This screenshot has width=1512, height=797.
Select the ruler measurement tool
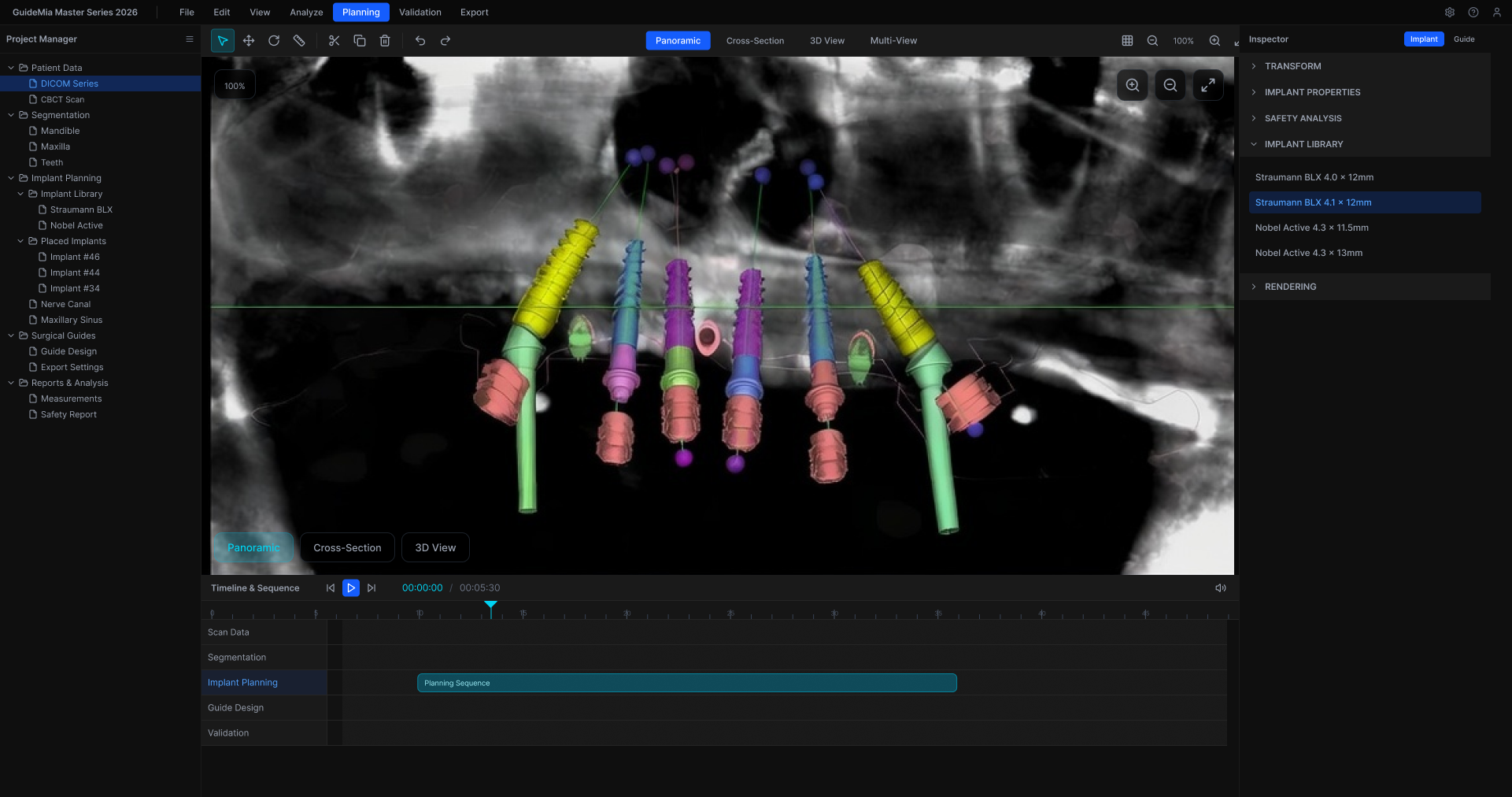point(299,41)
